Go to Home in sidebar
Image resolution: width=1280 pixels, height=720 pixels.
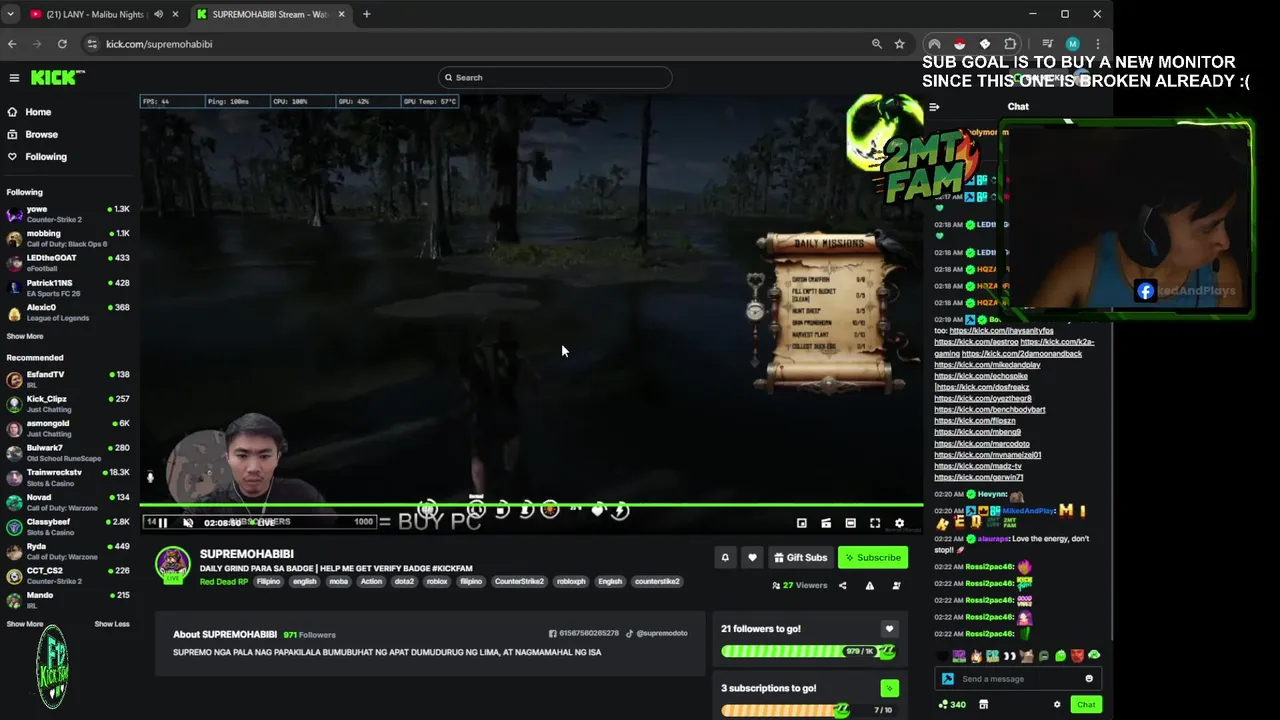(38, 112)
